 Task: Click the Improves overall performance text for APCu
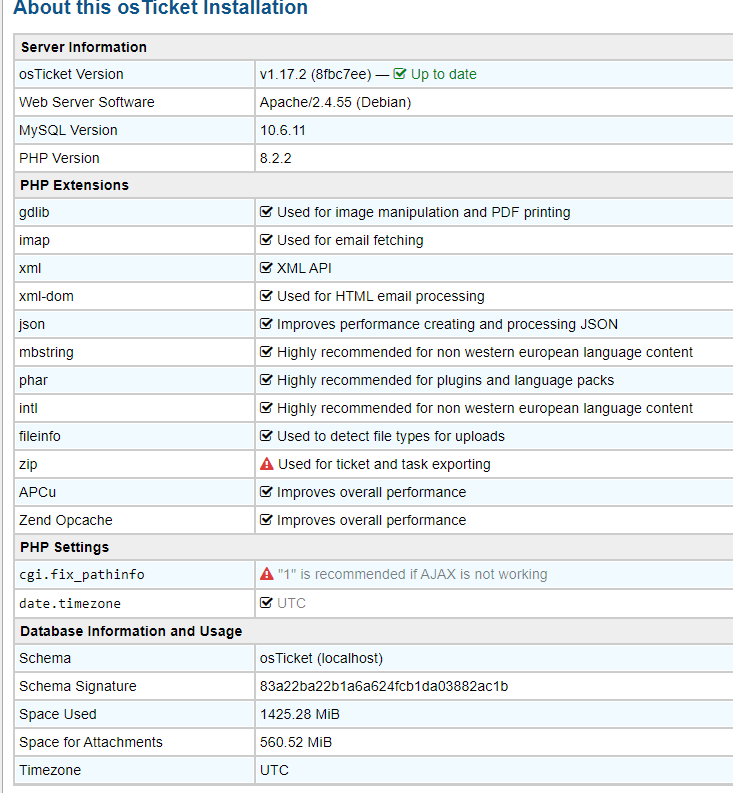[x=371, y=492]
